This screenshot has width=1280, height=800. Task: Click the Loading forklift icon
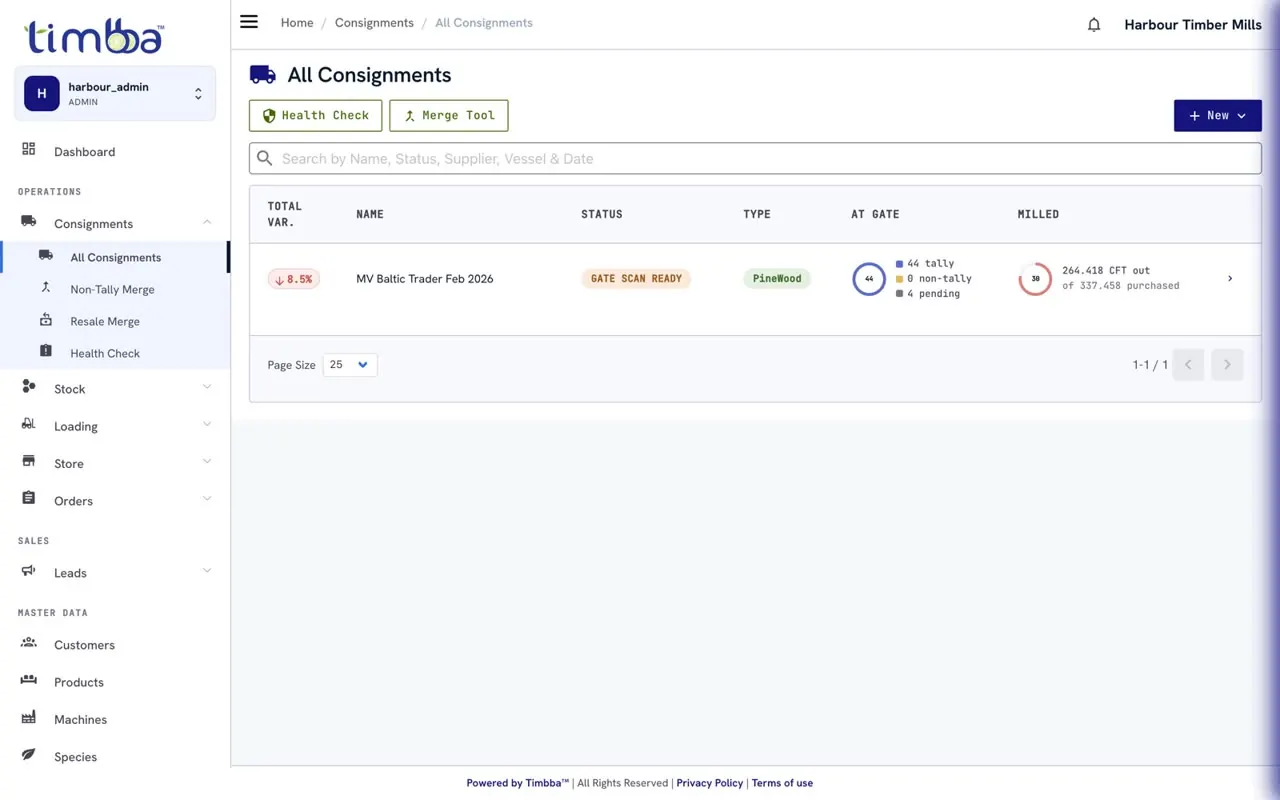[29, 424]
